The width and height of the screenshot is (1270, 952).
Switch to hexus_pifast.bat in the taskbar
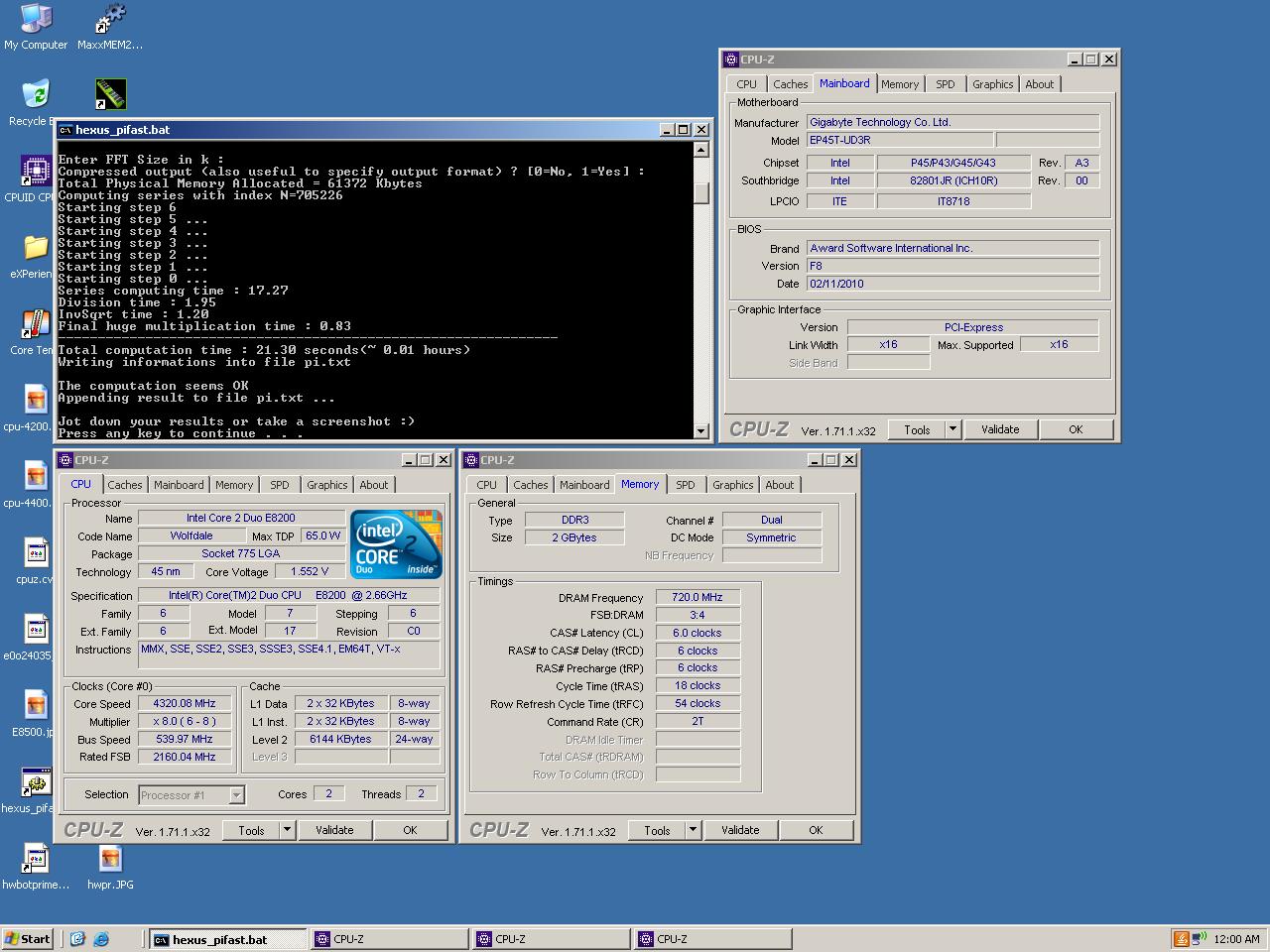[x=228, y=939]
